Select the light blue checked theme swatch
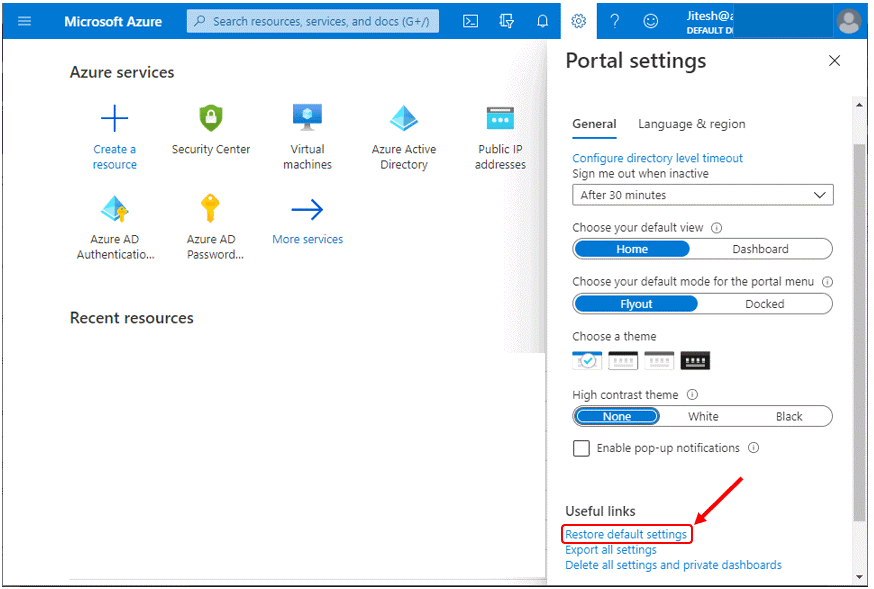The image size is (874, 589). coord(587,361)
